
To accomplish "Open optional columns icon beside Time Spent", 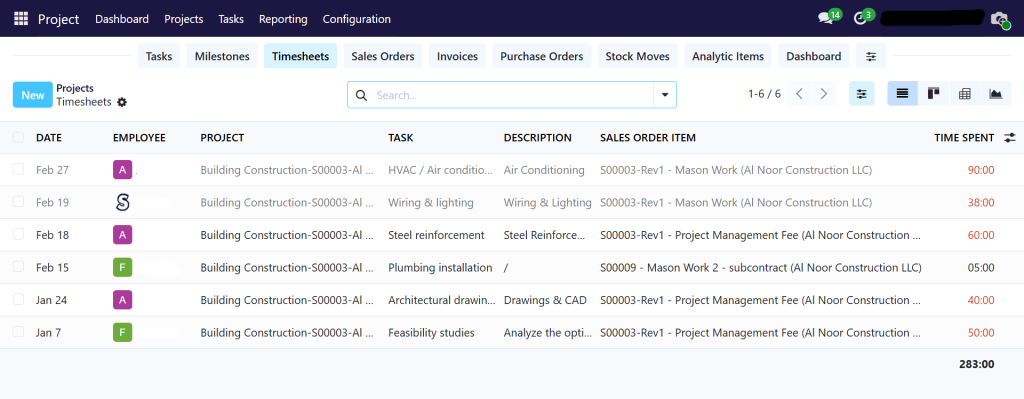I will (x=1010, y=138).
